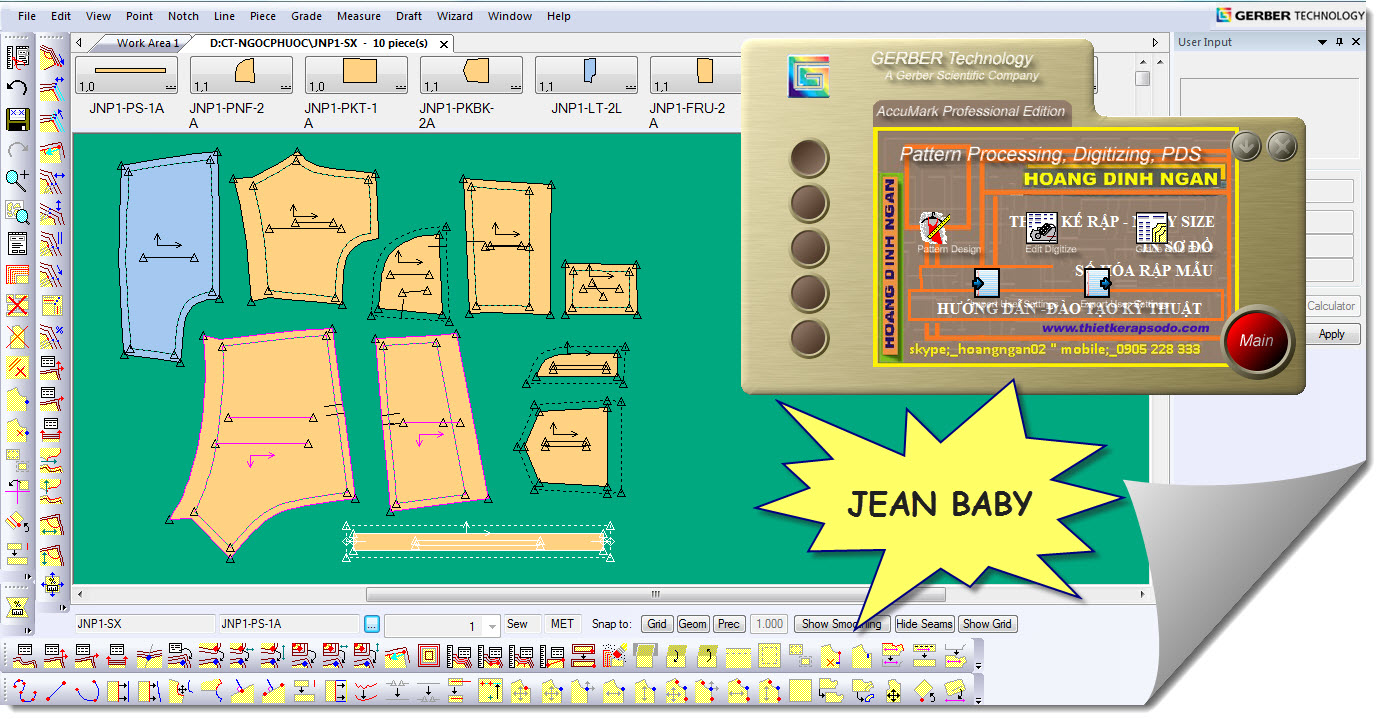Click the Calculator button
The width and height of the screenshot is (1381, 724).
click(1331, 306)
